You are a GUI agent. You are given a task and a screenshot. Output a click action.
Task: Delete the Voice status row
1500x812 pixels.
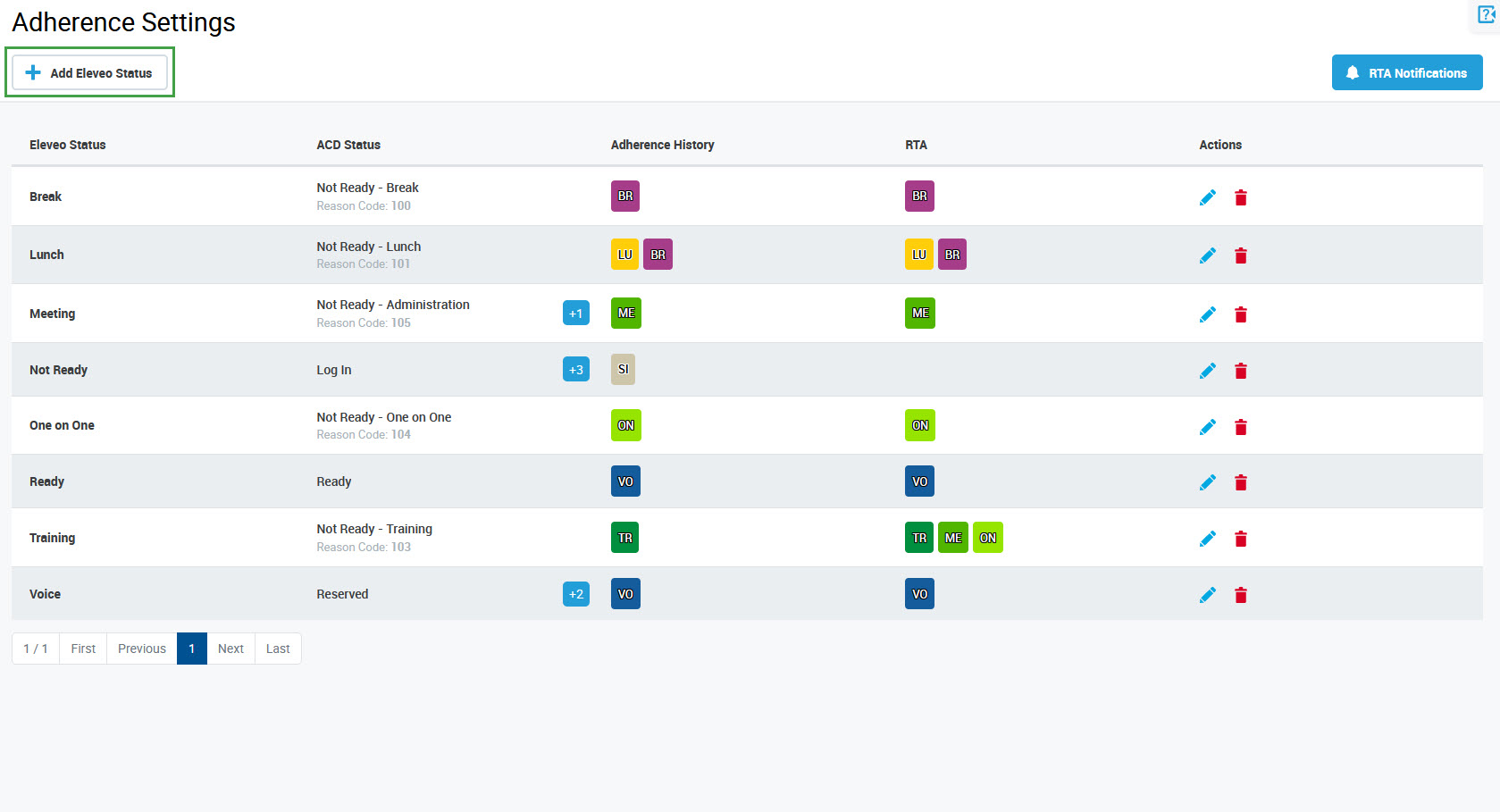pos(1240,595)
